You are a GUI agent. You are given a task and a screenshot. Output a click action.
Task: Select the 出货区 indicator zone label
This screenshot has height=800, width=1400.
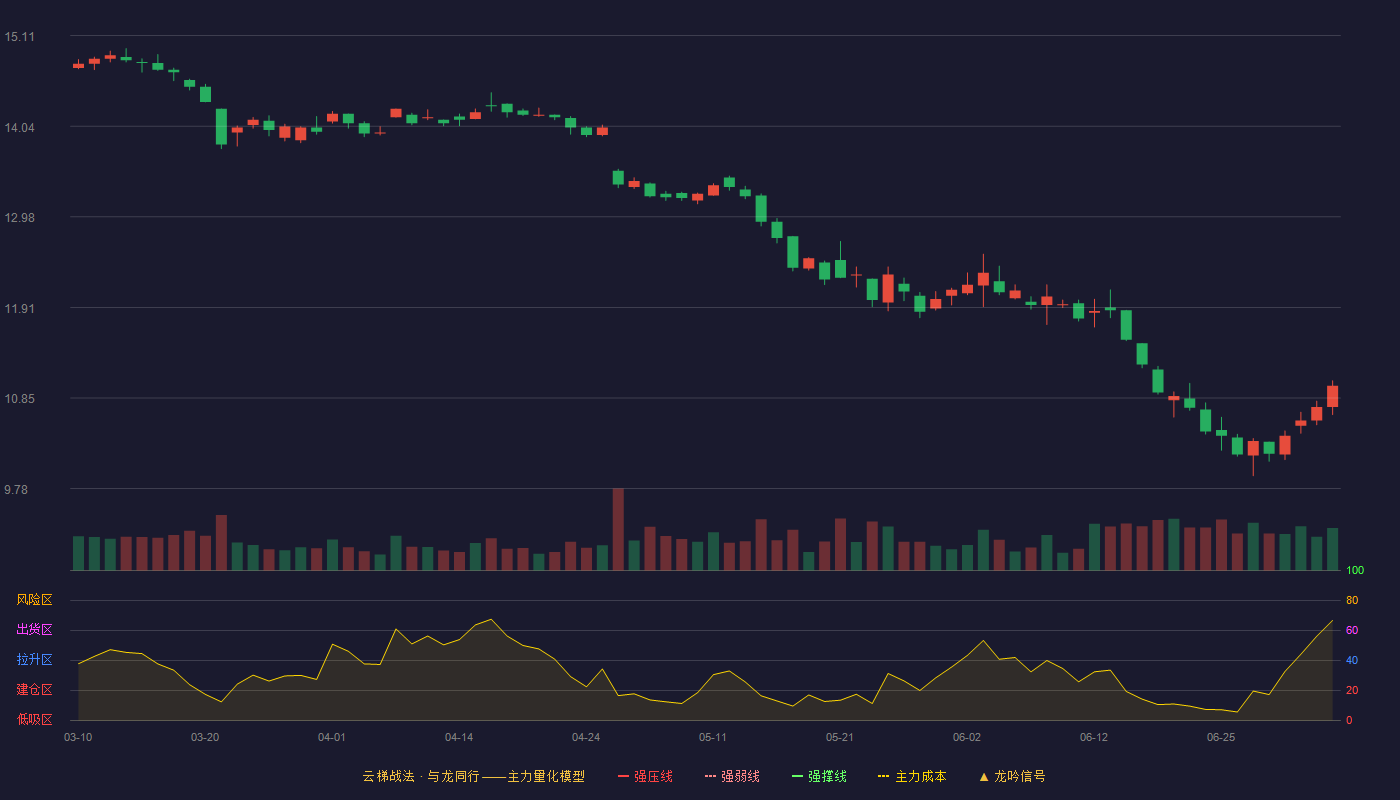tap(34, 630)
